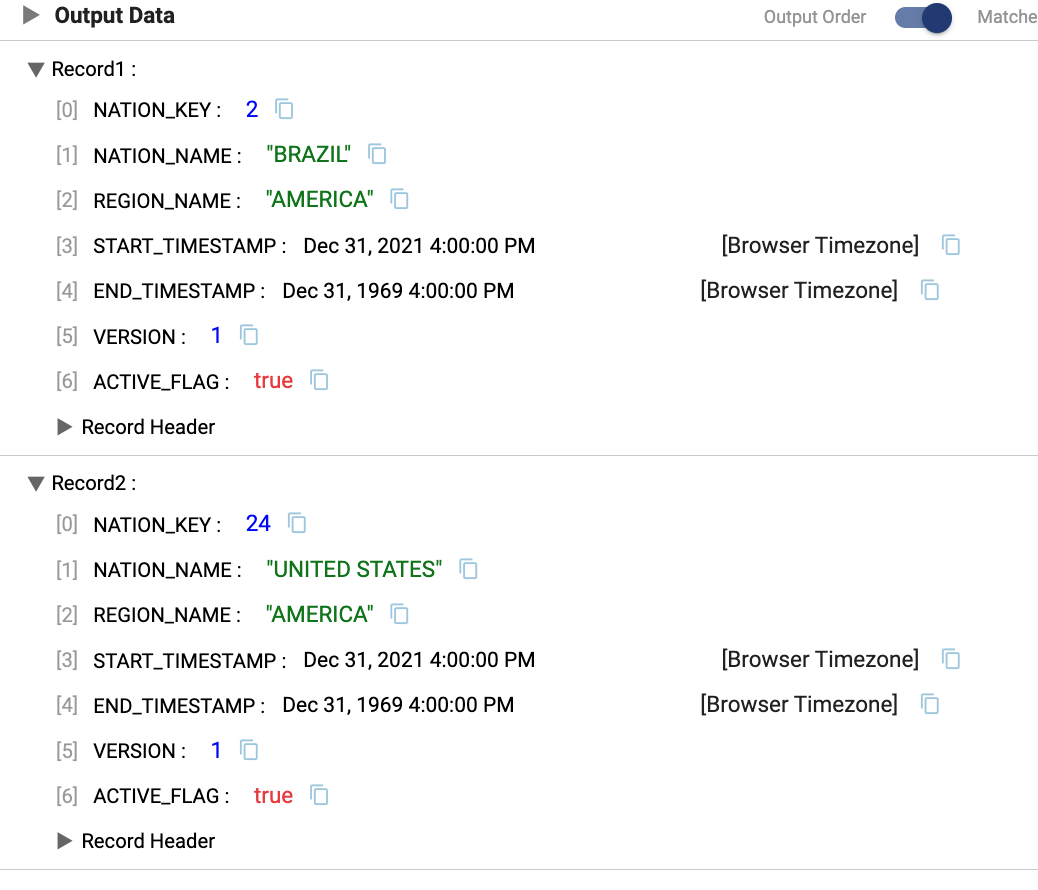This screenshot has width=1038, height=890.
Task: Copy the REGION_NAME value in Record1
Action: (x=399, y=199)
